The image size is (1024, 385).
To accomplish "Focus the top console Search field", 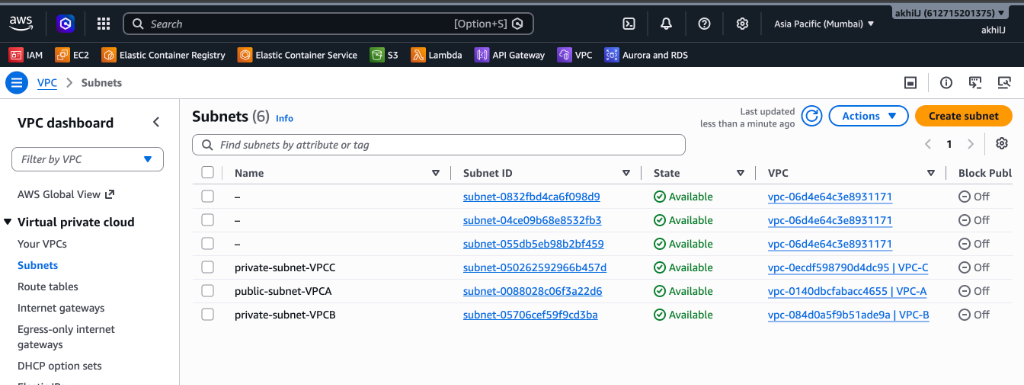I will pyautogui.click(x=328, y=24).
